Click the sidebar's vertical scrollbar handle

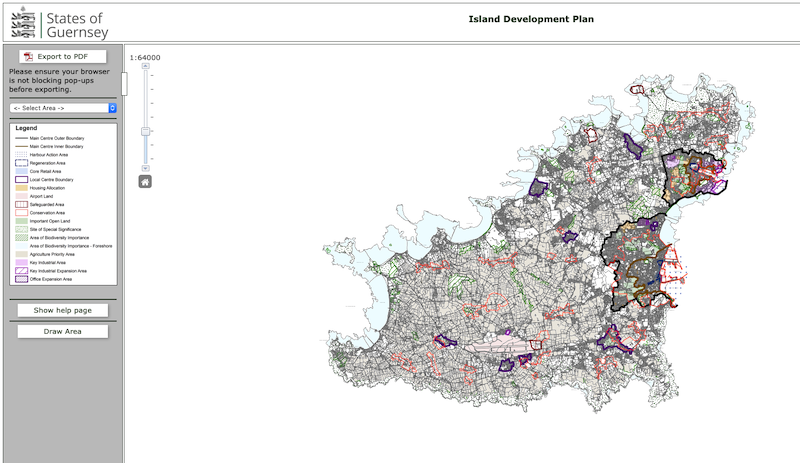[x=124, y=84]
